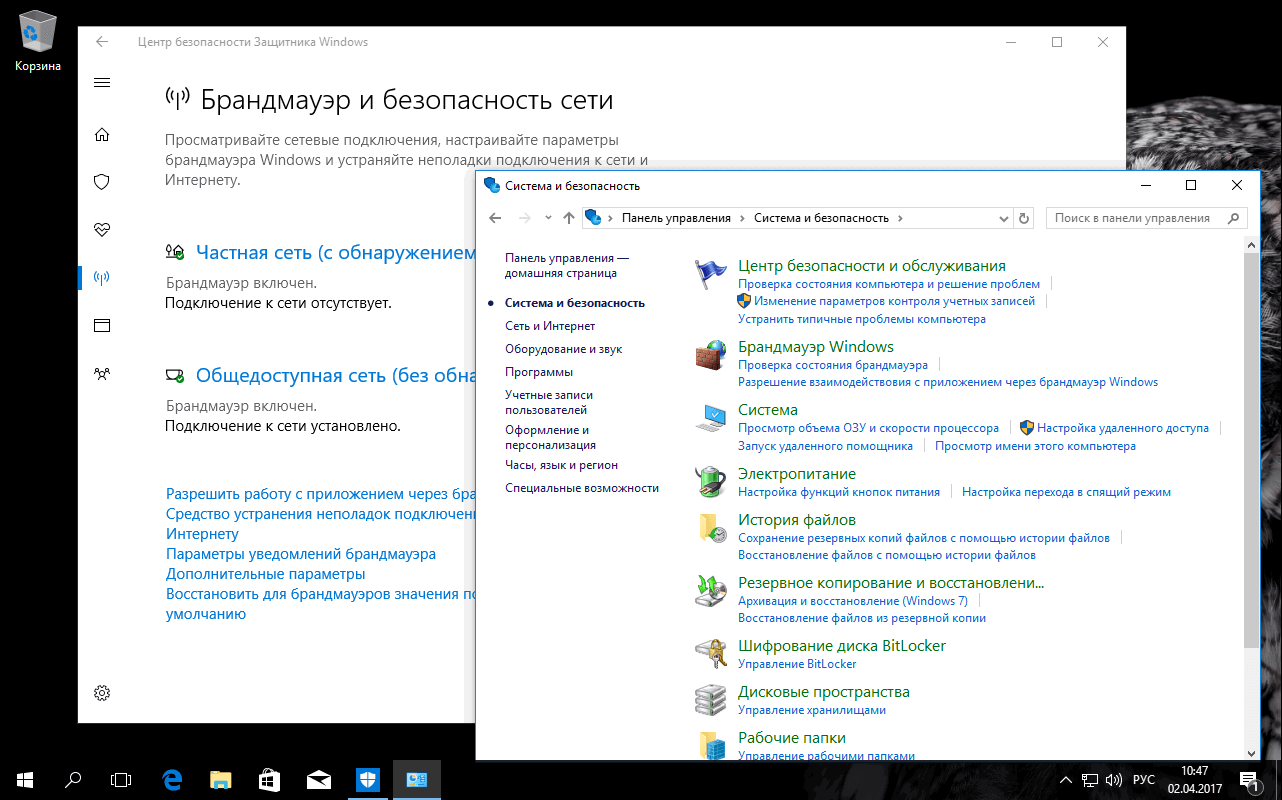
Task: Open Windows Start menu
Action: [24, 780]
